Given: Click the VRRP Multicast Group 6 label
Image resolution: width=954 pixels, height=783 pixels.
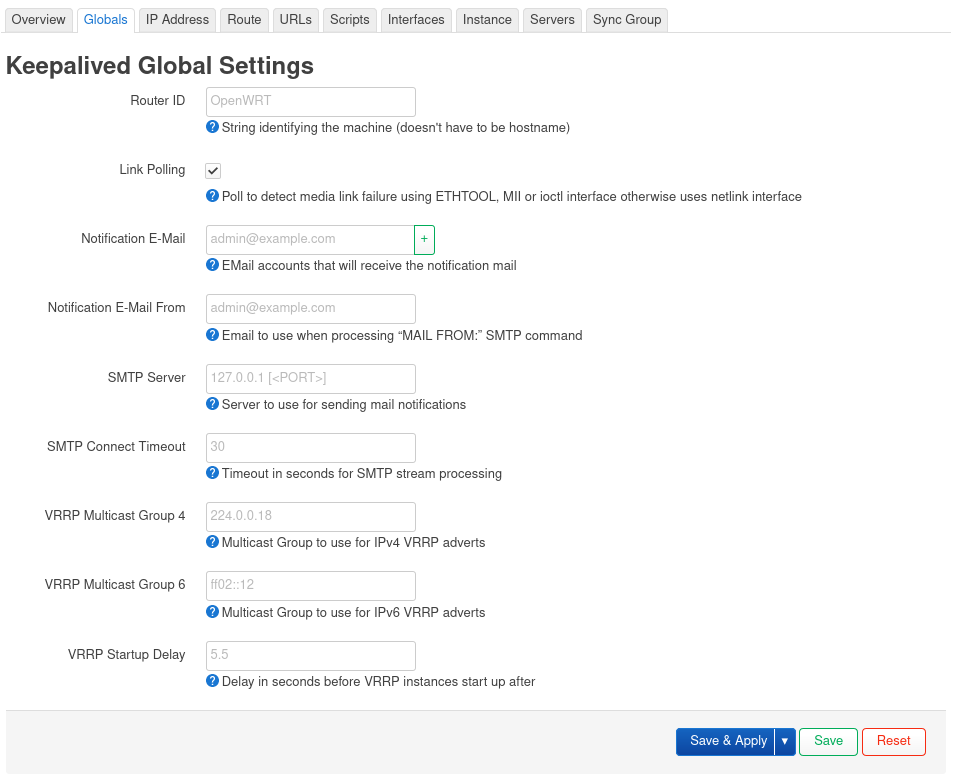Looking at the screenshot, I should (x=115, y=584).
